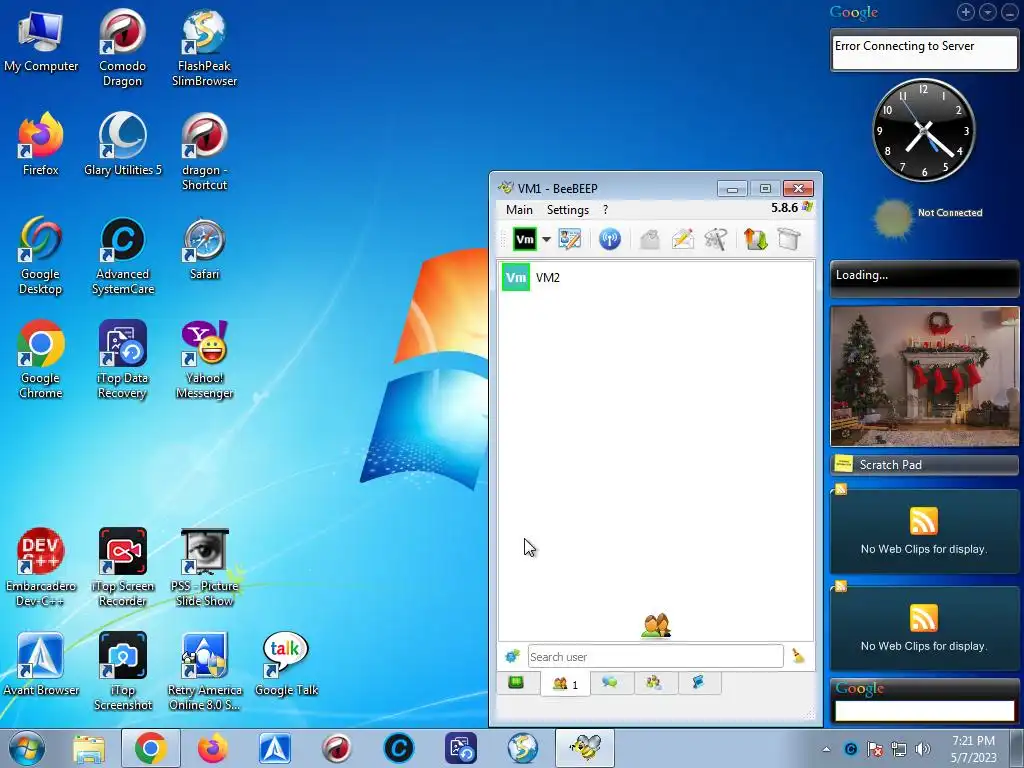Switch to the users tab showing 1

566,684
